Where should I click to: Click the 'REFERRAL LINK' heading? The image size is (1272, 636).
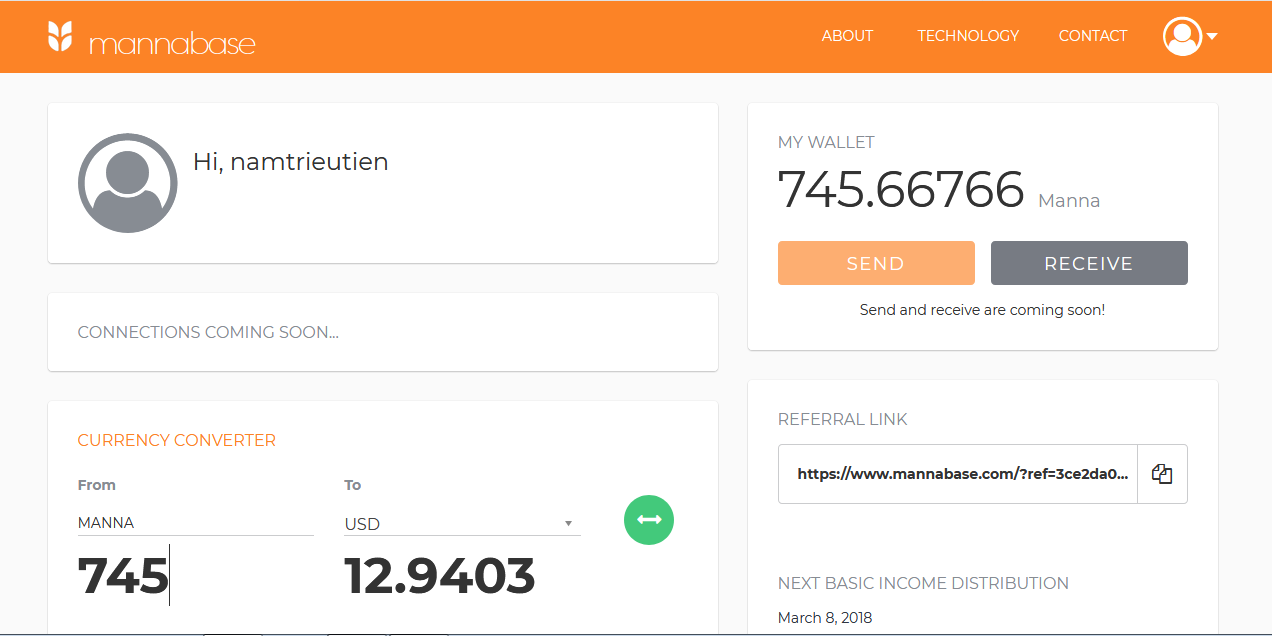(x=843, y=419)
